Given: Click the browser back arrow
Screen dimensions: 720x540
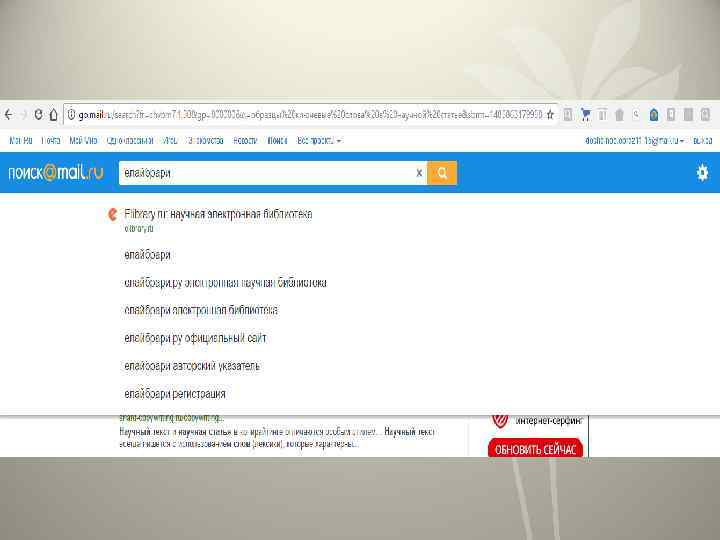Looking at the screenshot, I should coord(9,114).
